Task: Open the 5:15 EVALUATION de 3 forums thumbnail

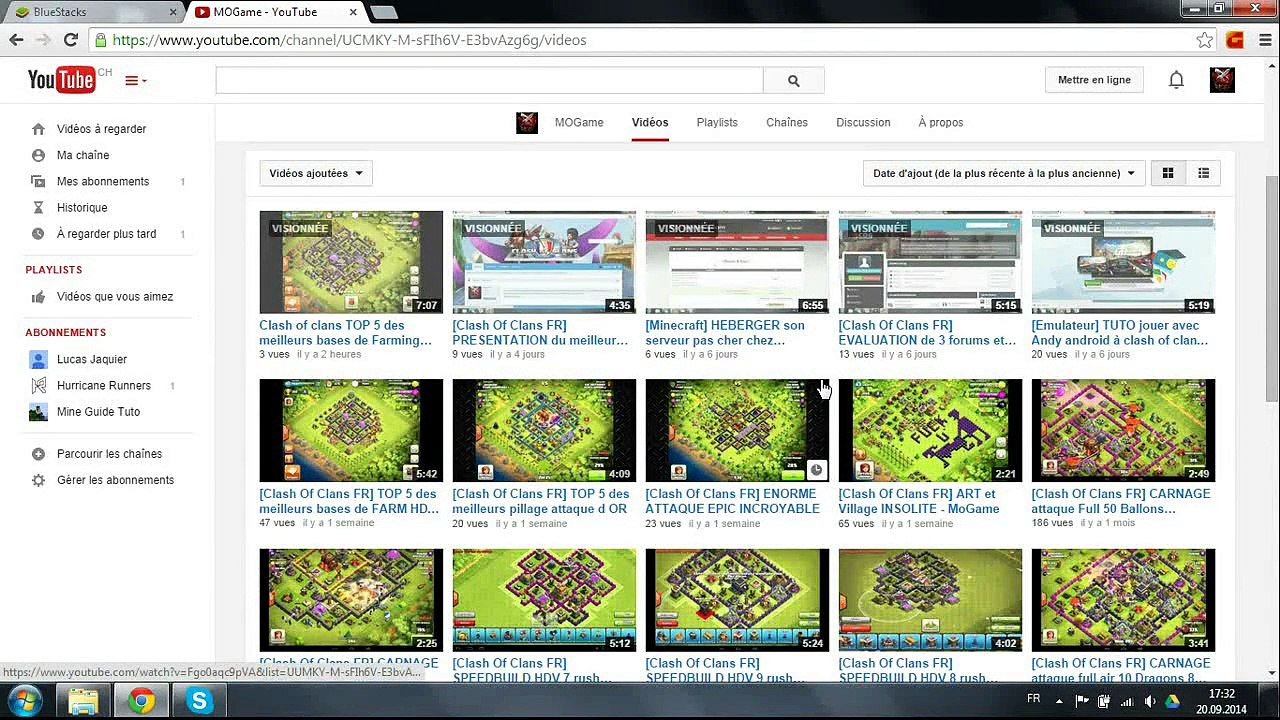Action: coord(930,262)
